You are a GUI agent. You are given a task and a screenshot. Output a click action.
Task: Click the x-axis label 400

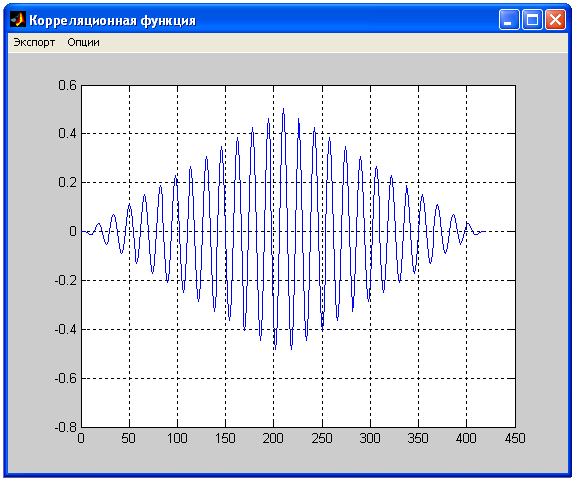[x=466, y=438]
